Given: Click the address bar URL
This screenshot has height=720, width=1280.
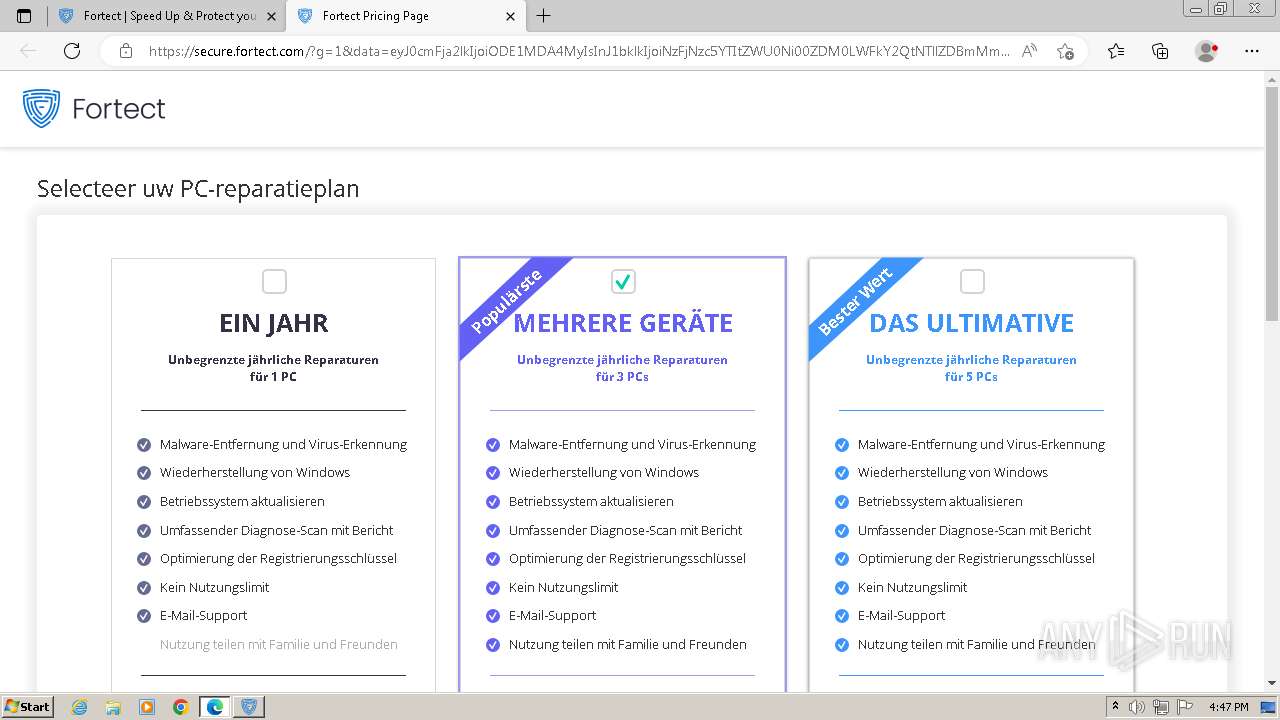Looking at the screenshot, I should [x=579, y=51].
